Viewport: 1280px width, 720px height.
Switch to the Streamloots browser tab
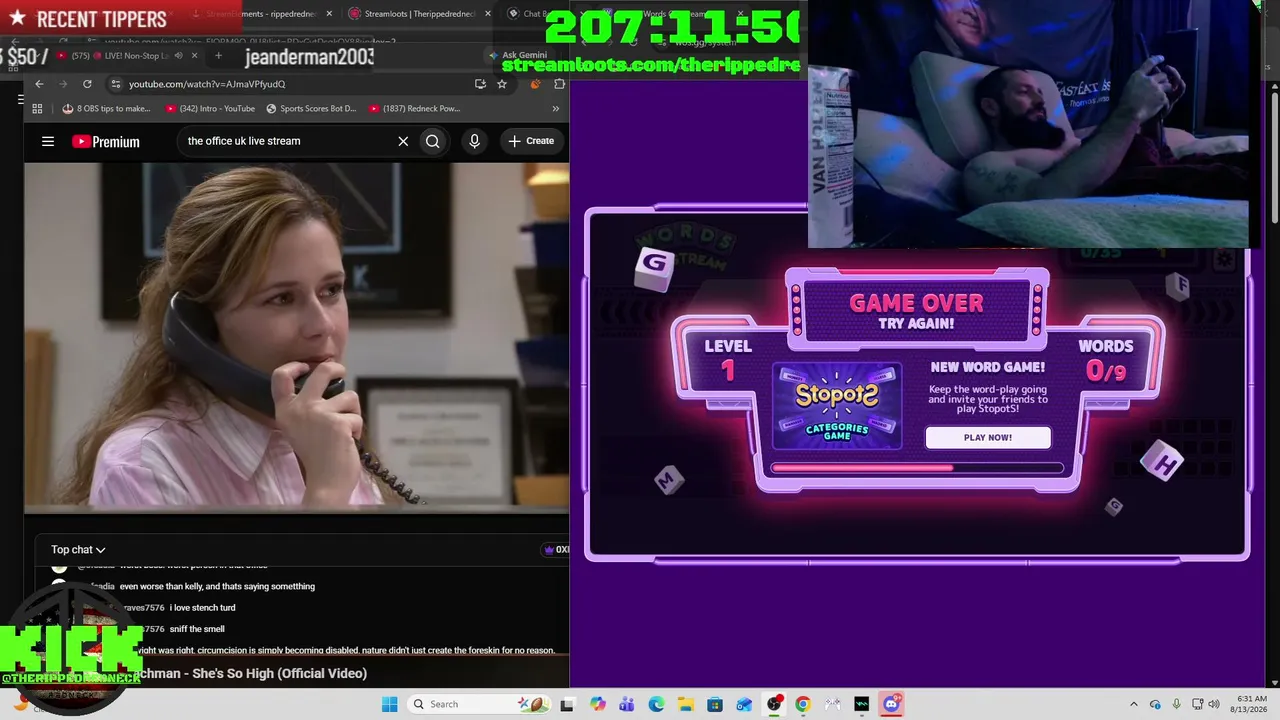click(x=420, y=14)
